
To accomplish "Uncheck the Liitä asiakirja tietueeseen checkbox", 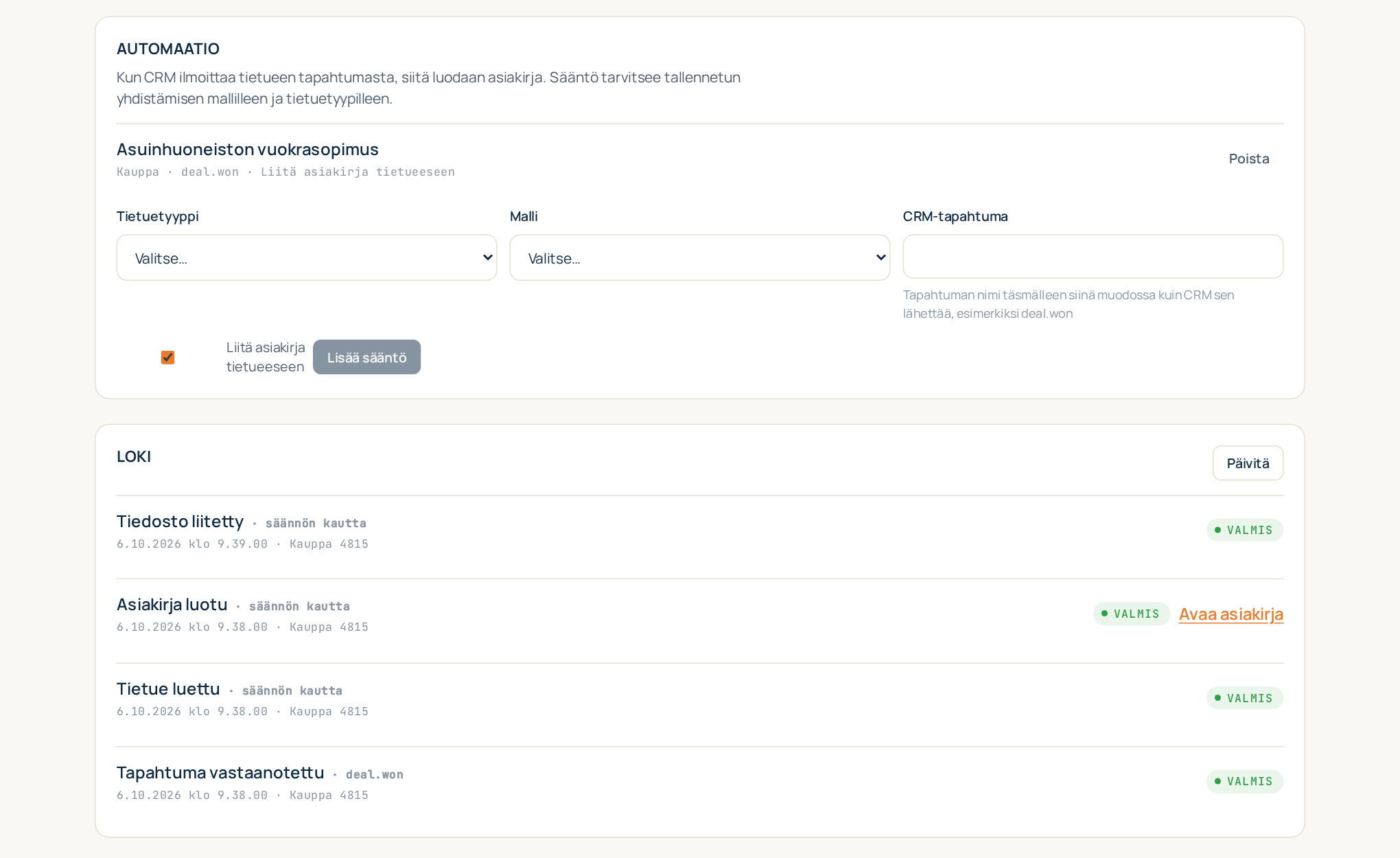I will (167, 358).
